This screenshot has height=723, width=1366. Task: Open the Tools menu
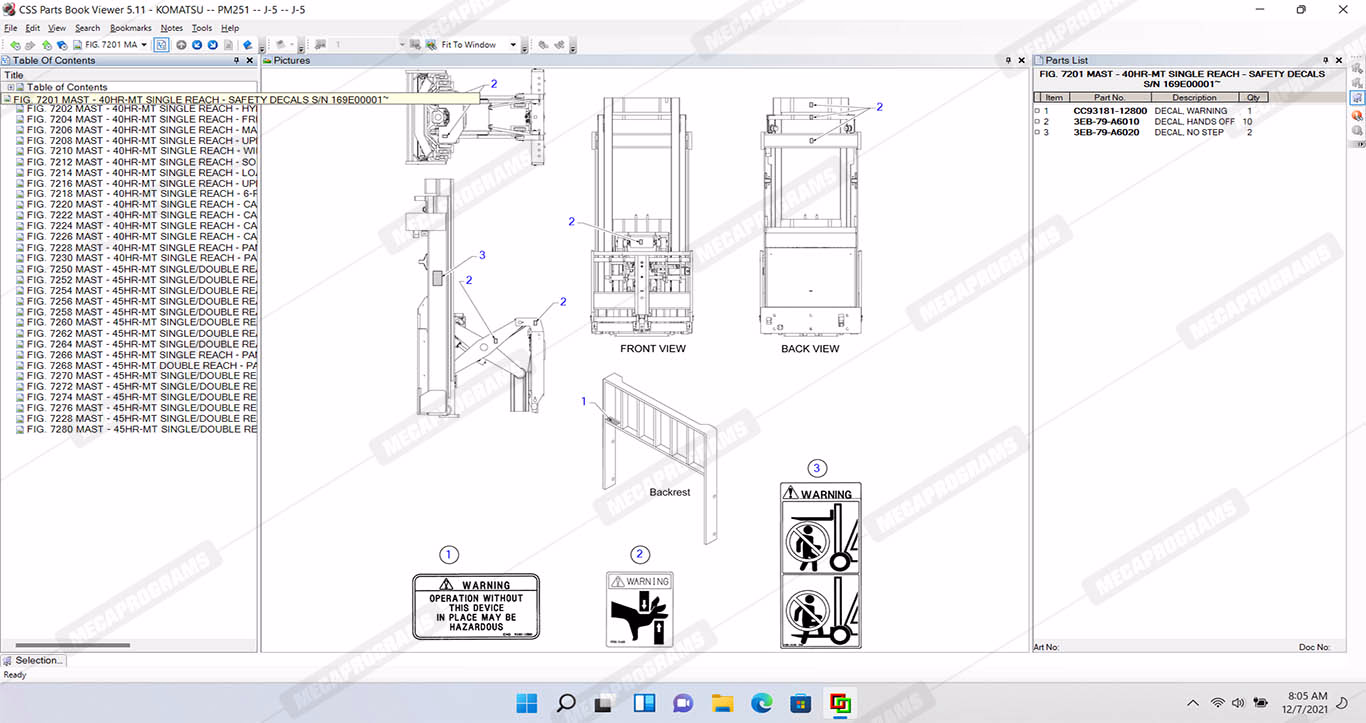coord(201,28)
